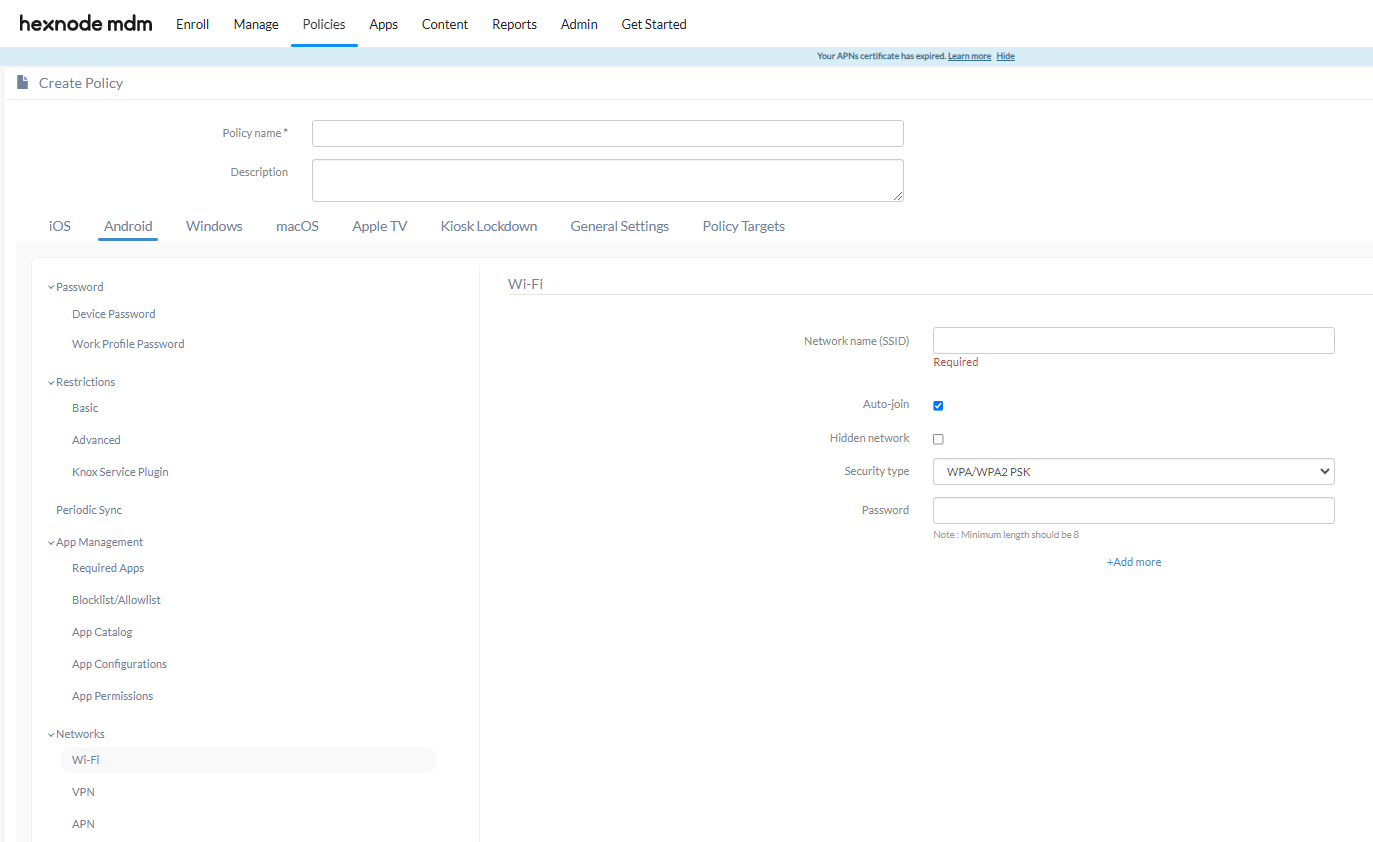Click the Wi-Fi section heading
Screen dimensions: 1373x842
(525, 284)
